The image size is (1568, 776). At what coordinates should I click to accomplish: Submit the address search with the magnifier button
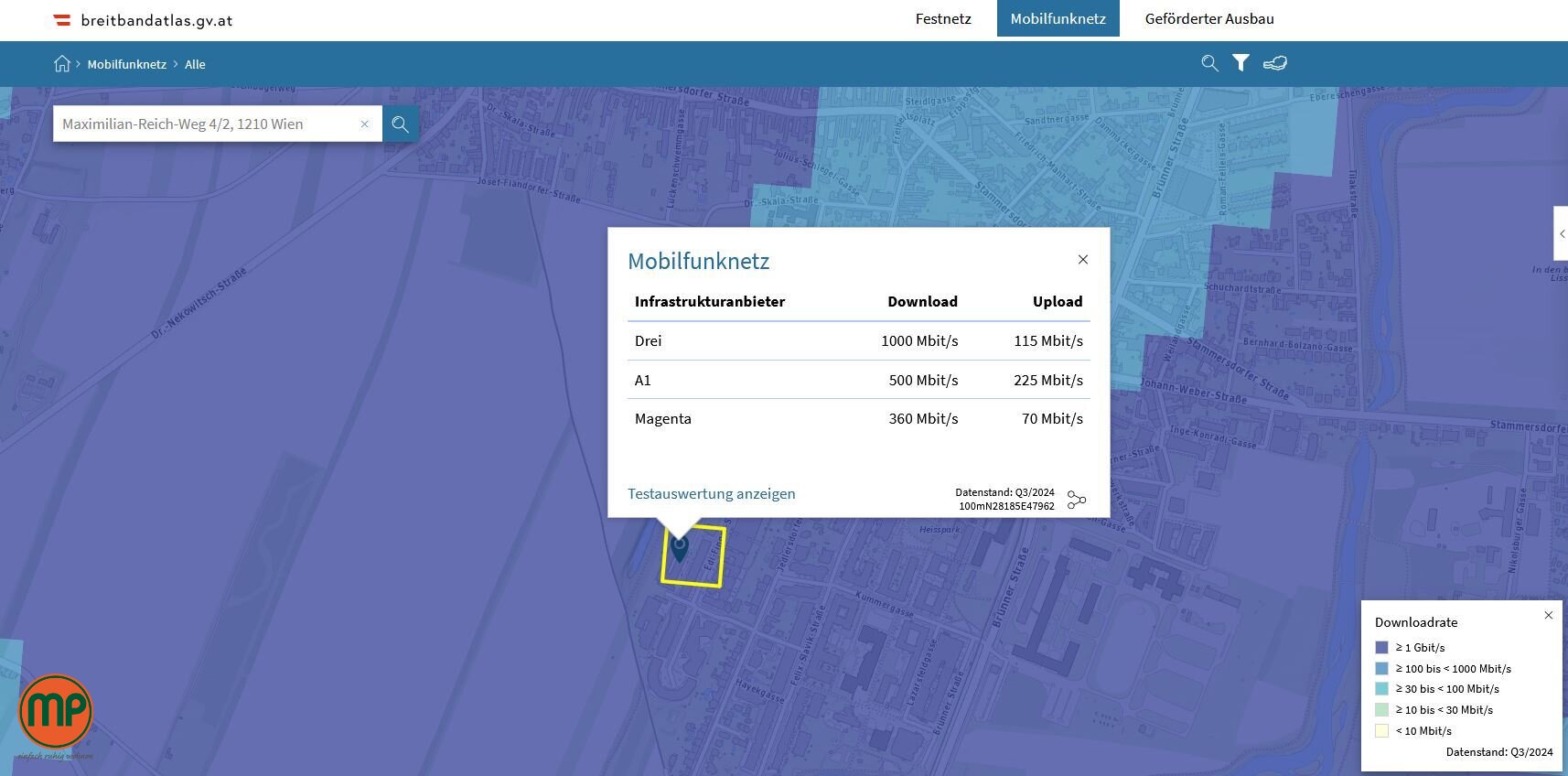click(x=401, y=124)
